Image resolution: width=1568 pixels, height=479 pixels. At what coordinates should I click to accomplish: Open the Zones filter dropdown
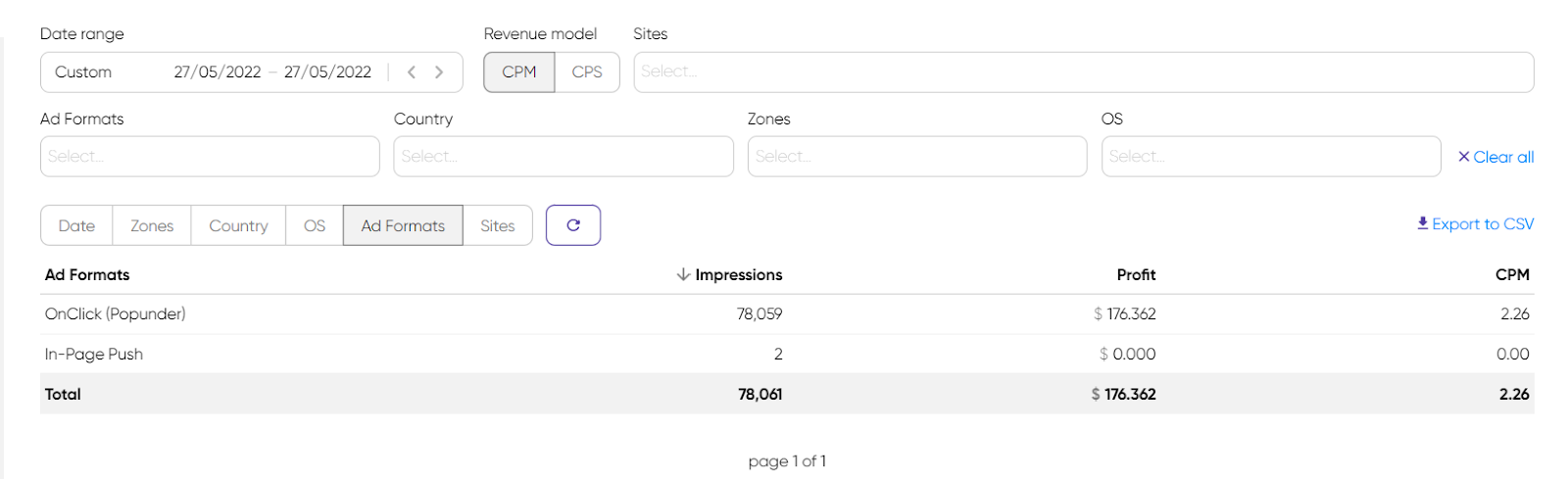coord(917,157)
